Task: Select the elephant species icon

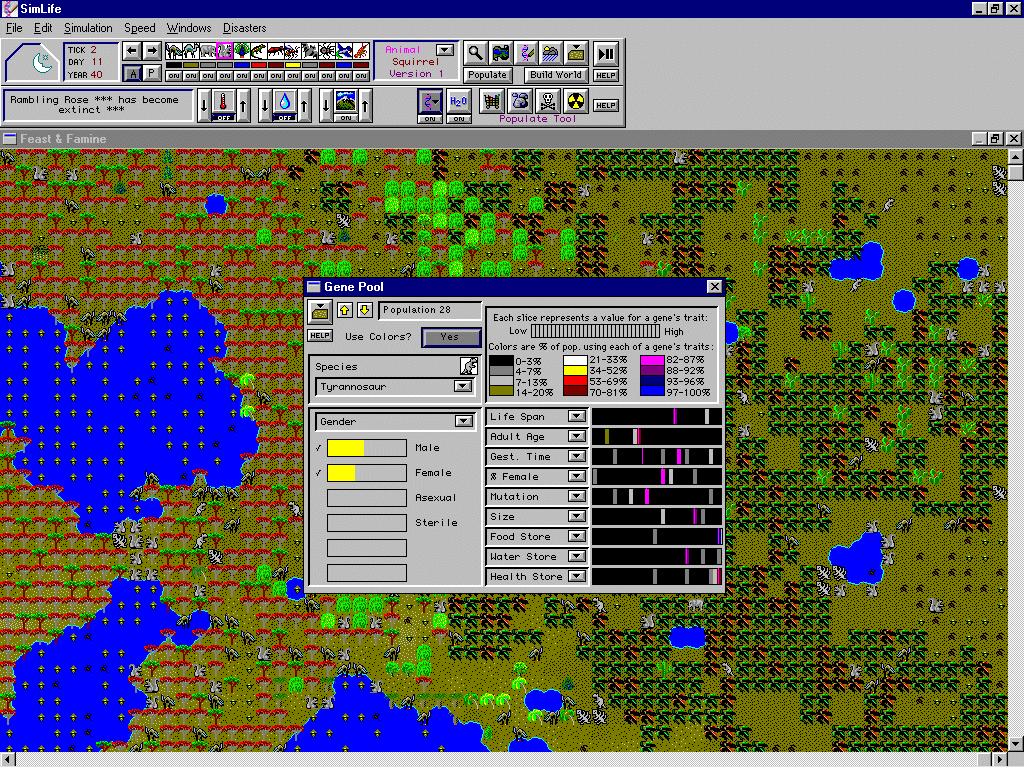Action: click(x=208, y=51)
